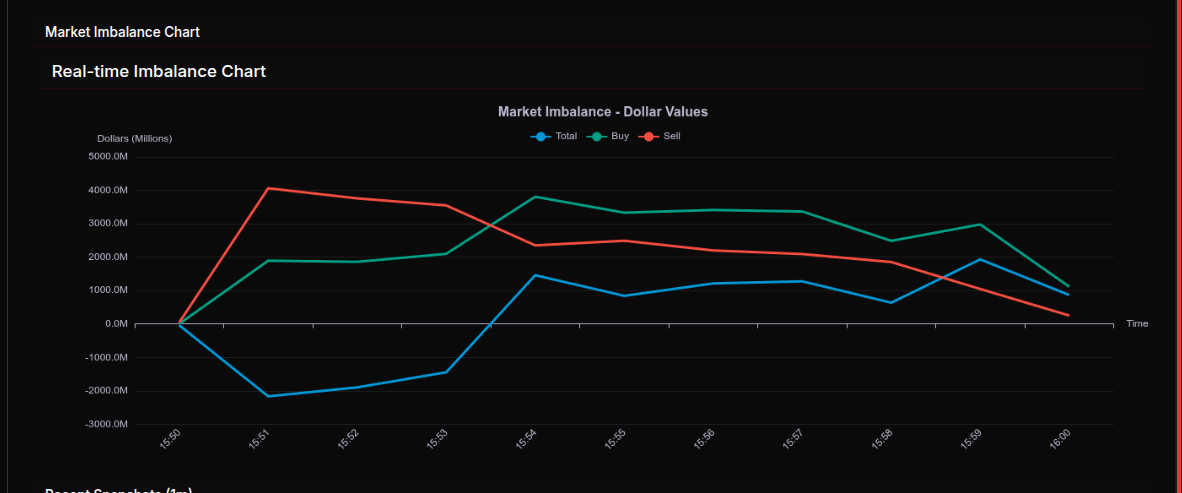
Task: Select Total line data point at 15:59
Action: 980,259
